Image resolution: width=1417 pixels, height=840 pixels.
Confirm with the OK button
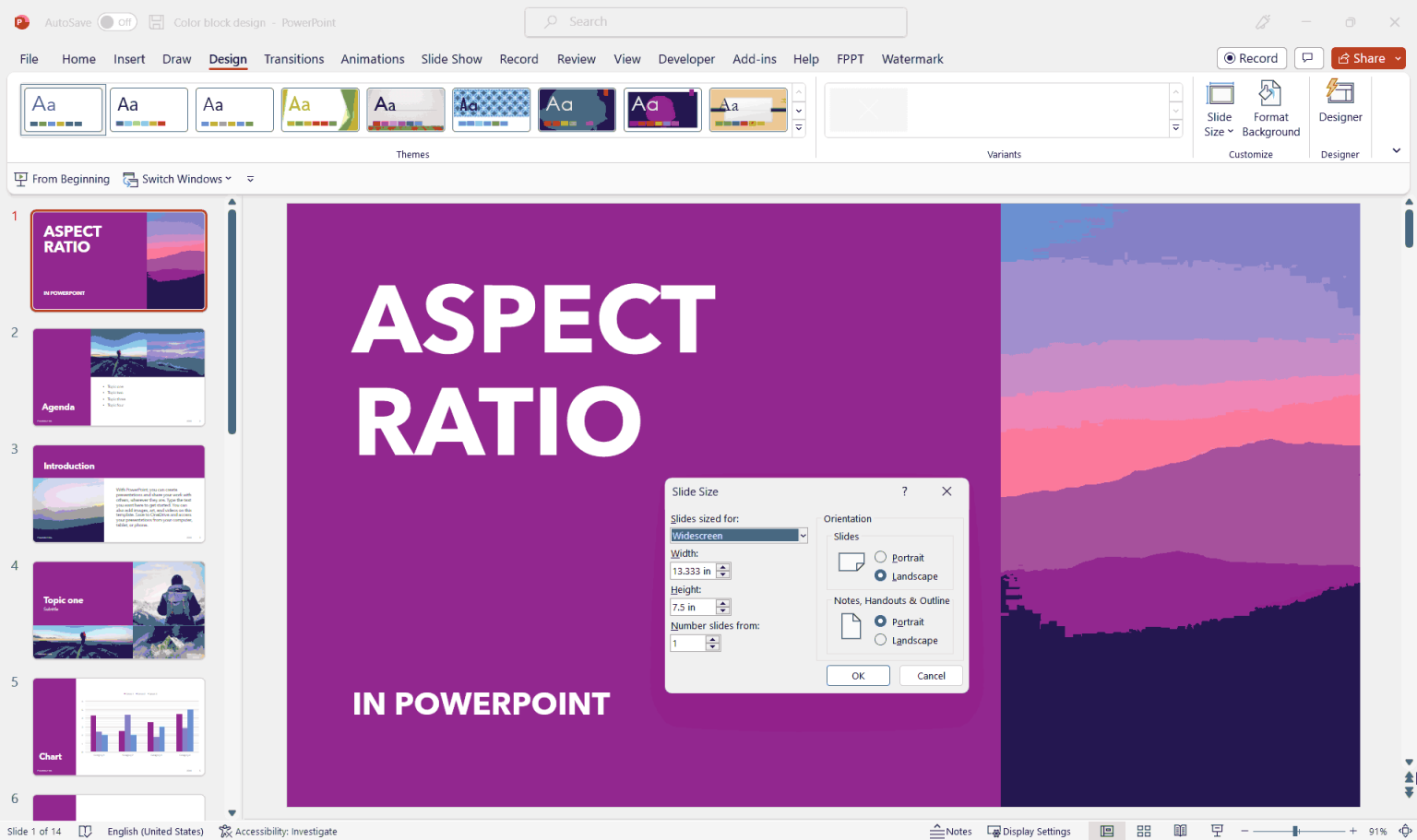point(857,676)
